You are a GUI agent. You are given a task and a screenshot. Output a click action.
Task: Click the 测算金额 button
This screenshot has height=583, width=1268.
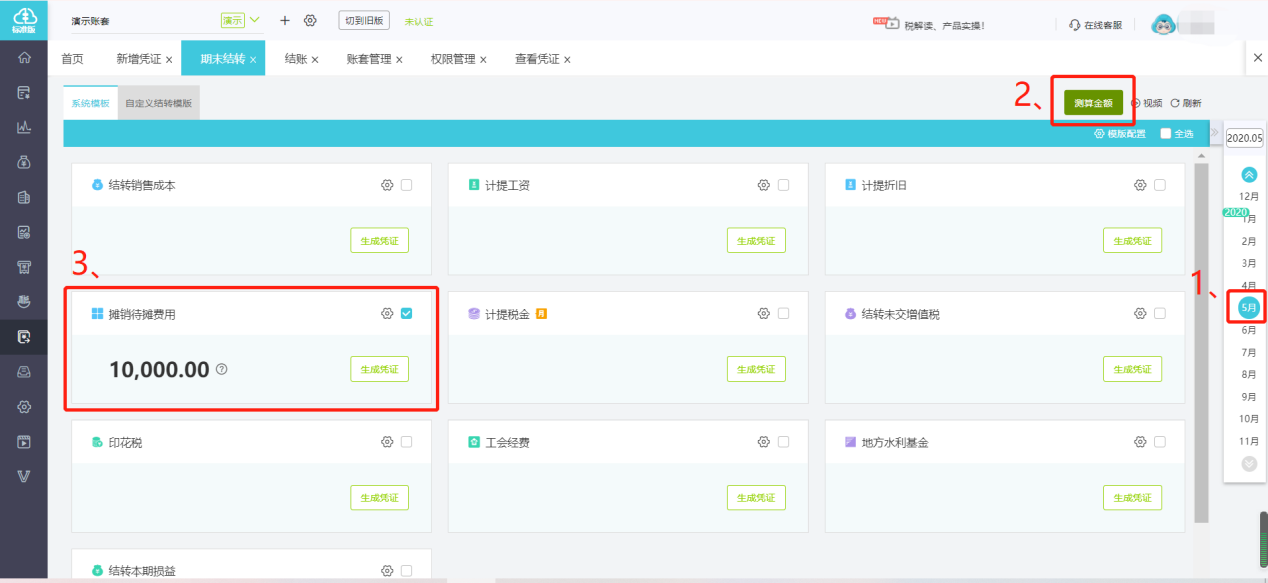click(1092, 102)
